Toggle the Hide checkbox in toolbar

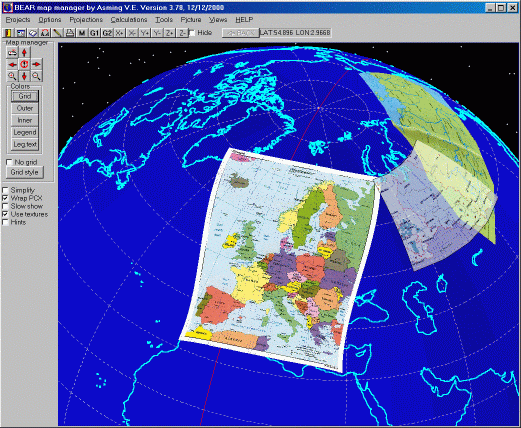coord(192,33)
